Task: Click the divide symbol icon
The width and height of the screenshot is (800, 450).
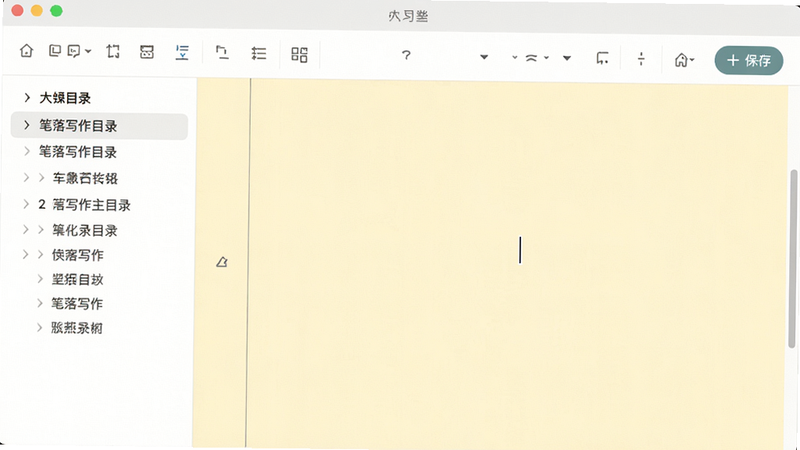Action: point(641,59)
